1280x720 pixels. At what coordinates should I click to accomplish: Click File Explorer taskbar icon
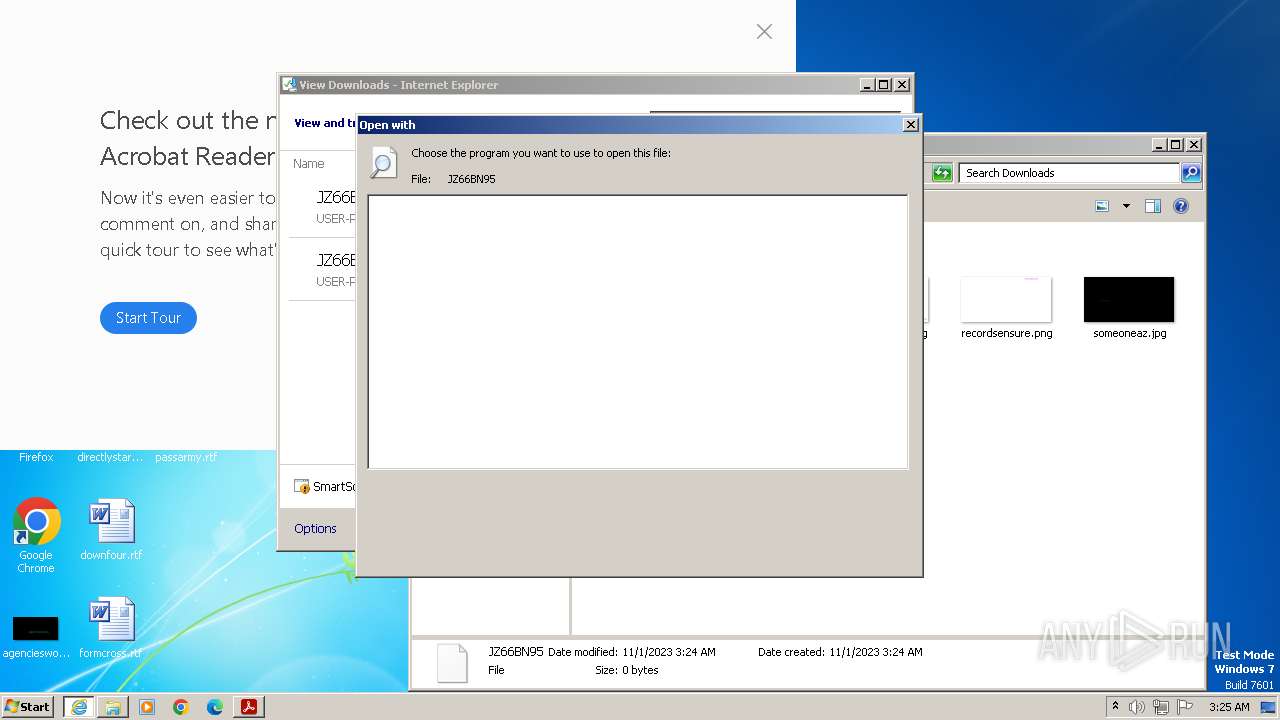(113, 707)
